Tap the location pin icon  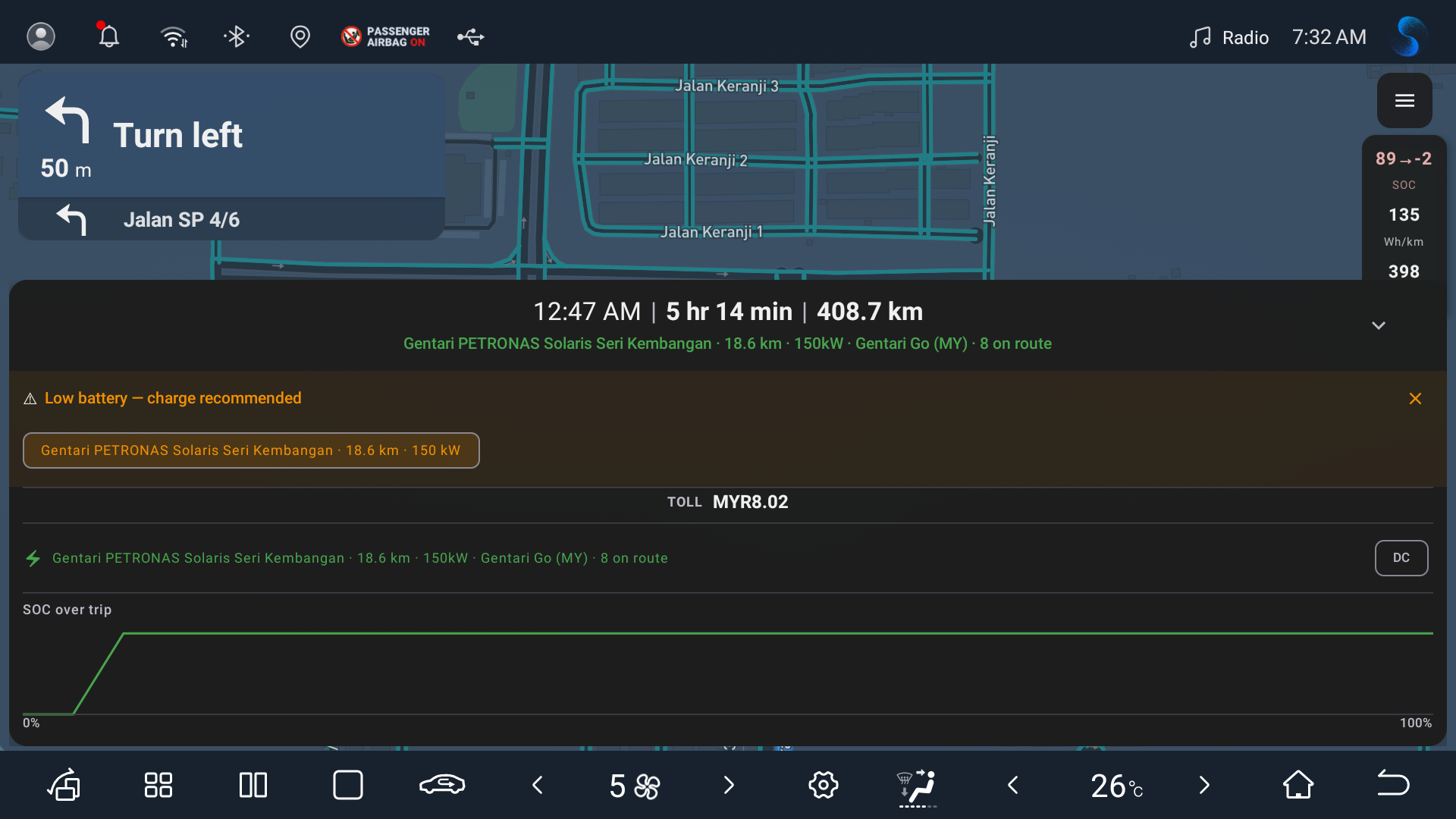coord(300,36)
